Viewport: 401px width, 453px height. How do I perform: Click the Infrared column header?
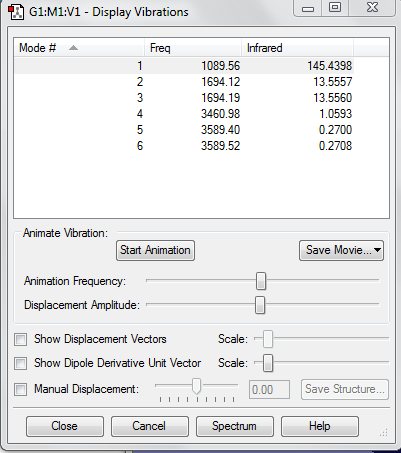[297, 48]
